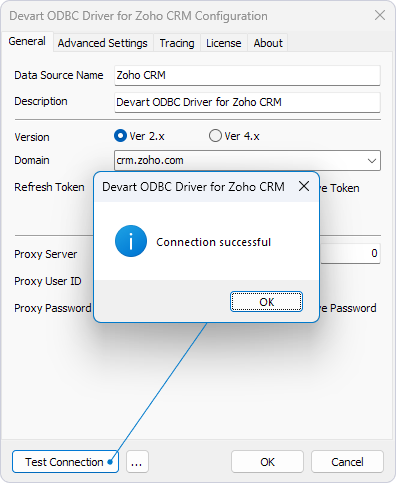The image size is (396, 483).
Task: Open the Tracing tab
Action: 177,43
